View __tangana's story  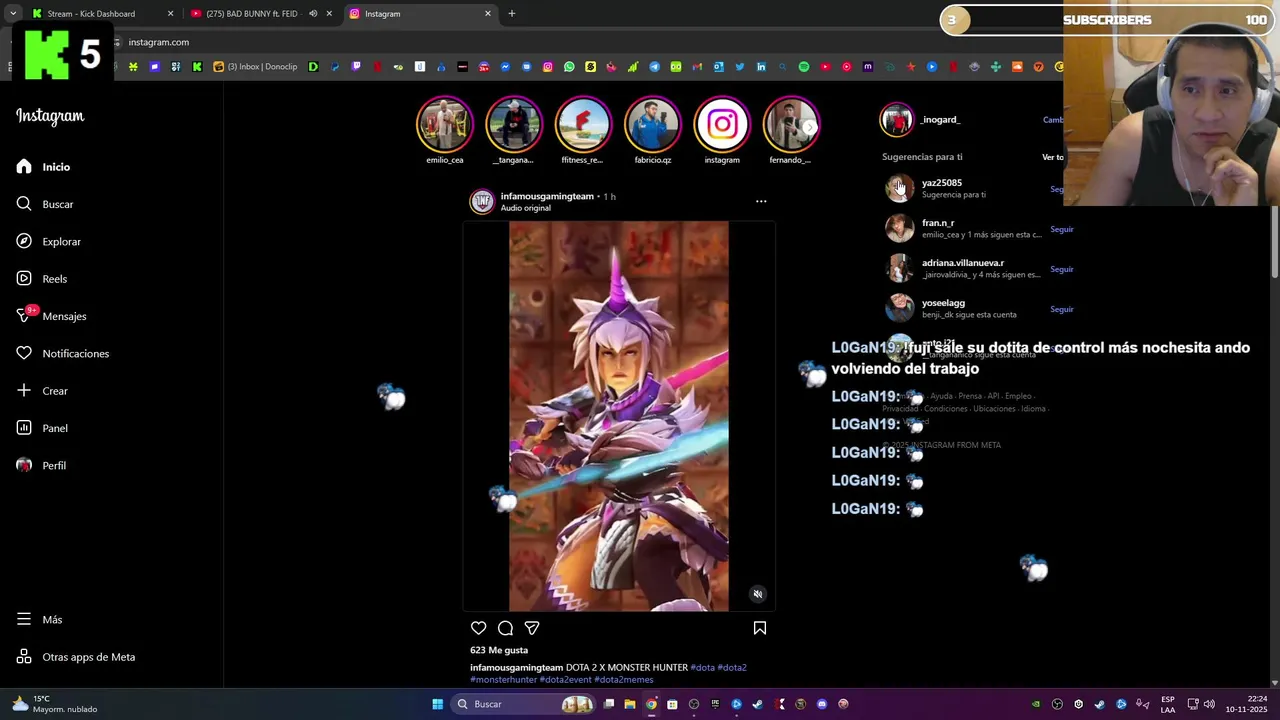[x=514, y=124]
